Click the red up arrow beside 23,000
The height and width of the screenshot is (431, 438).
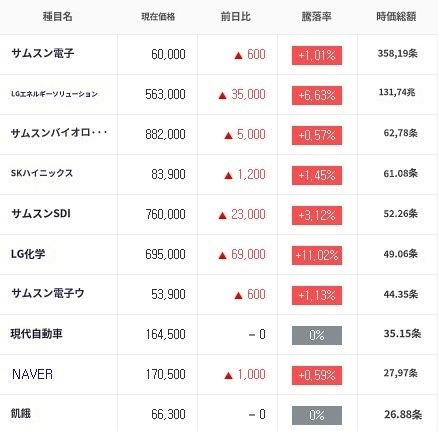pos(222,216)
